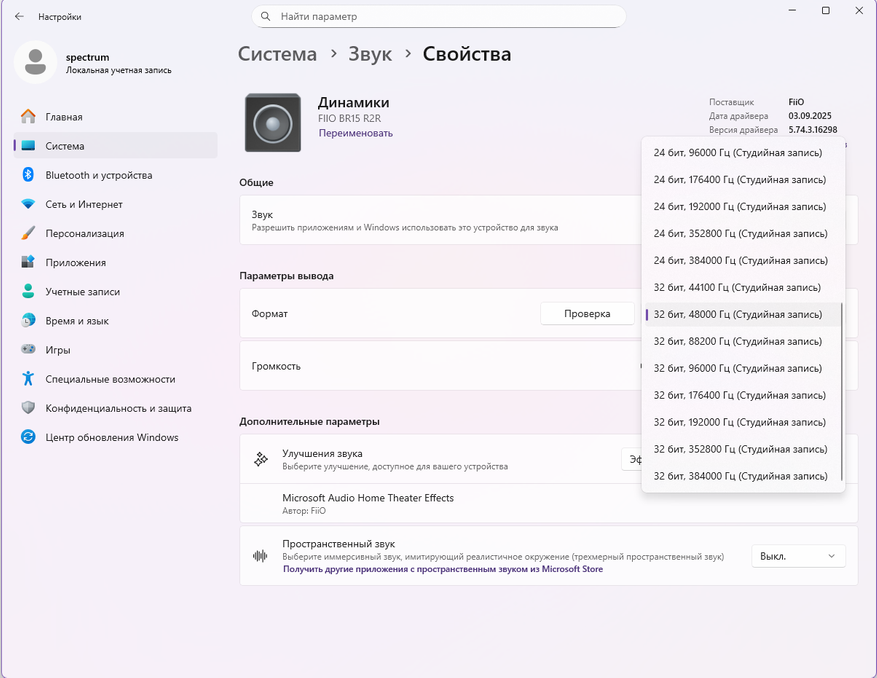Open Пространственный звук dropdown showing Выкл.
This screenshot has width=877, height=678.
click(x=798, y=556)
